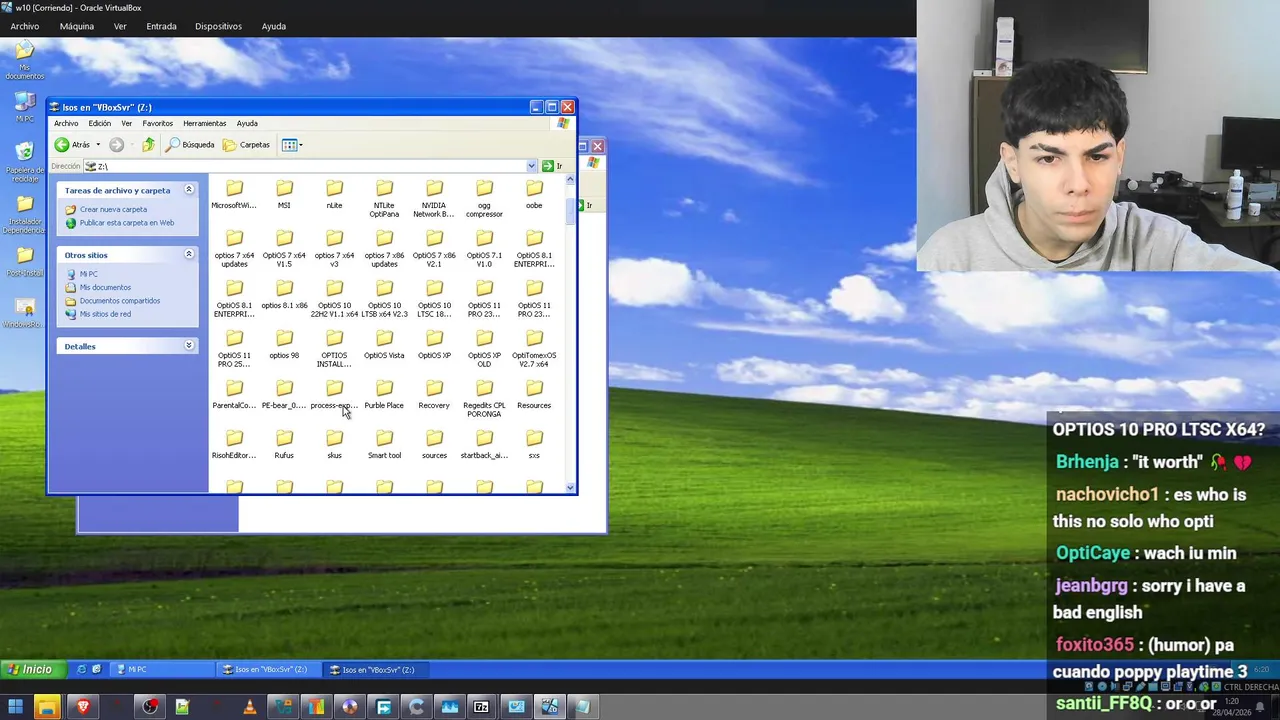Open the Rufus folder
This screenshot has width=1280, height=720.
(x=284, y=444)
